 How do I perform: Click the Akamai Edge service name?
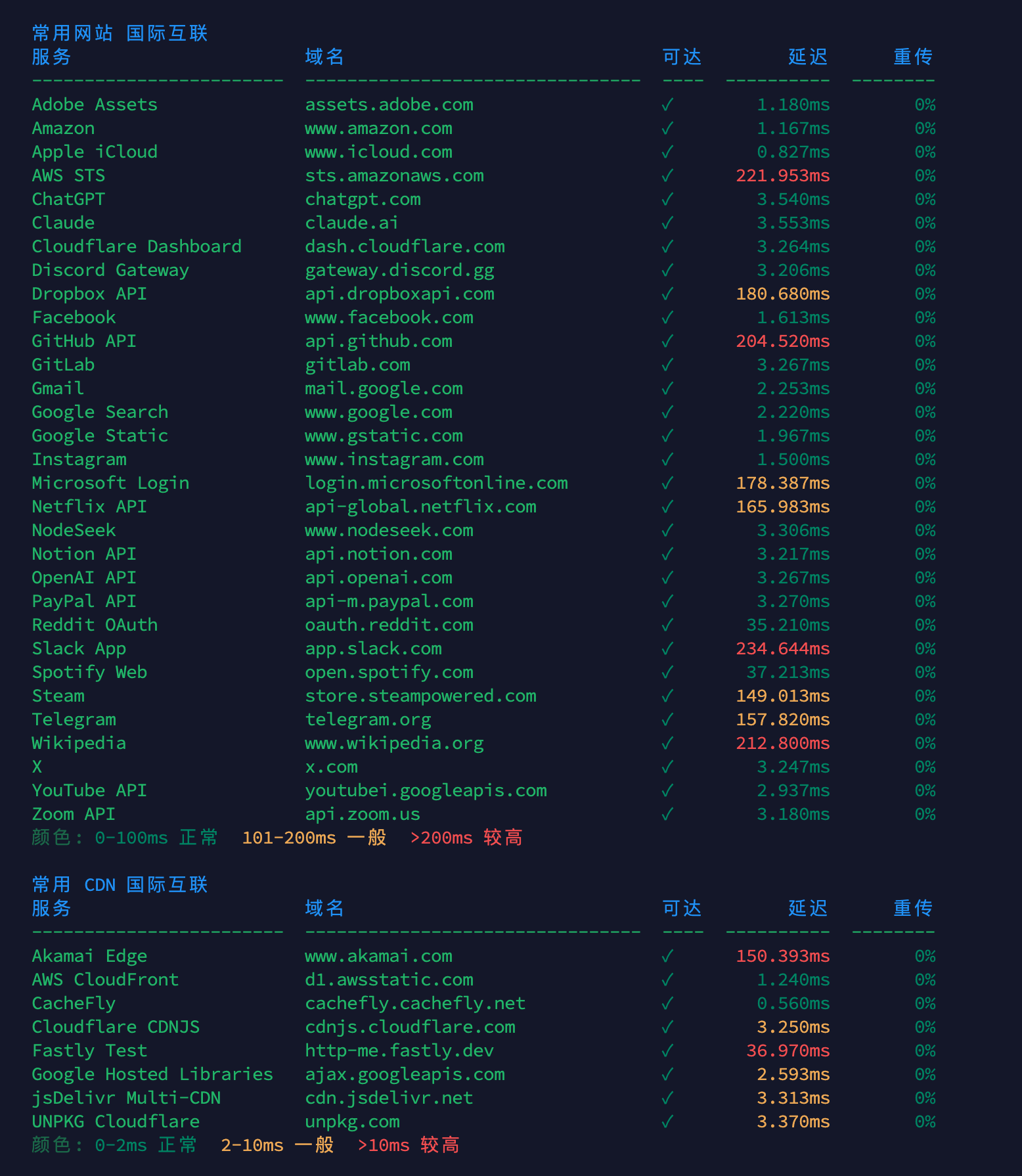89,956
